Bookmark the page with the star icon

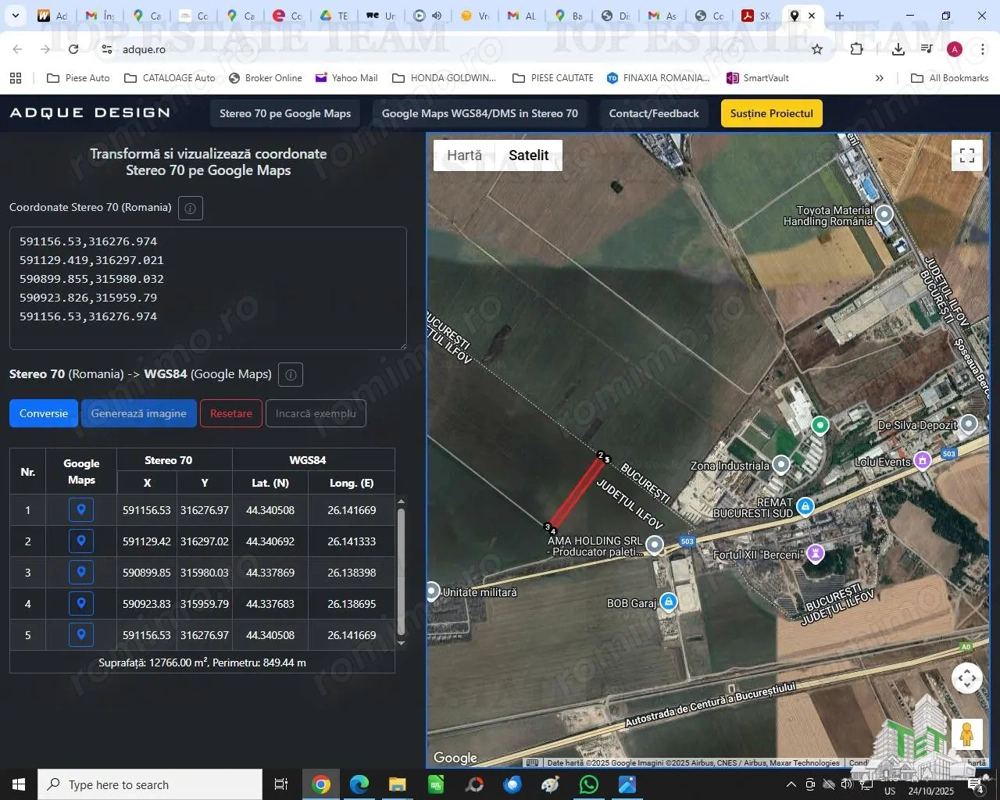pyautogui.click(x=817, y=48)
